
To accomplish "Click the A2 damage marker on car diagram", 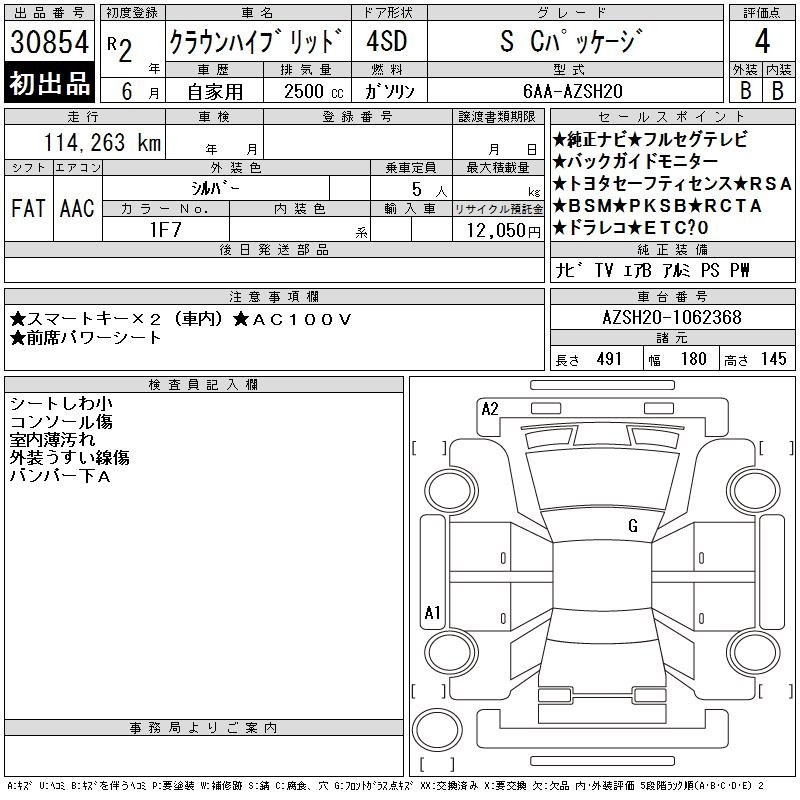I will tap(490, 408).
